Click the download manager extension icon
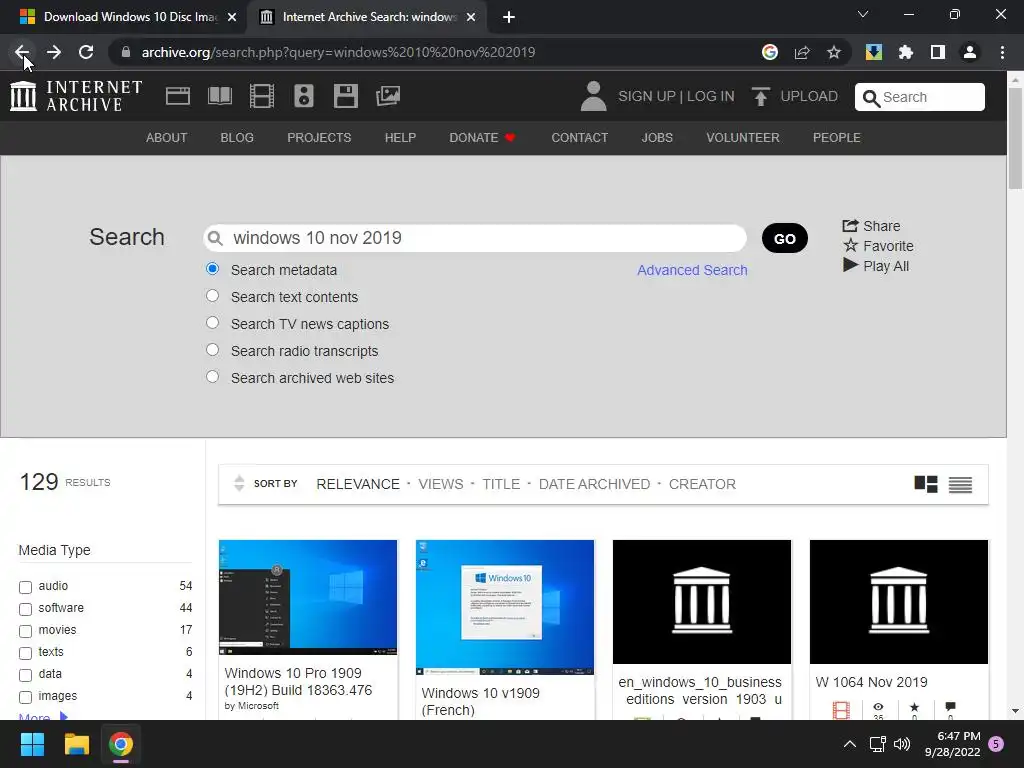The width and height of the screenshot is (1024, 768). tap(874, 52)
